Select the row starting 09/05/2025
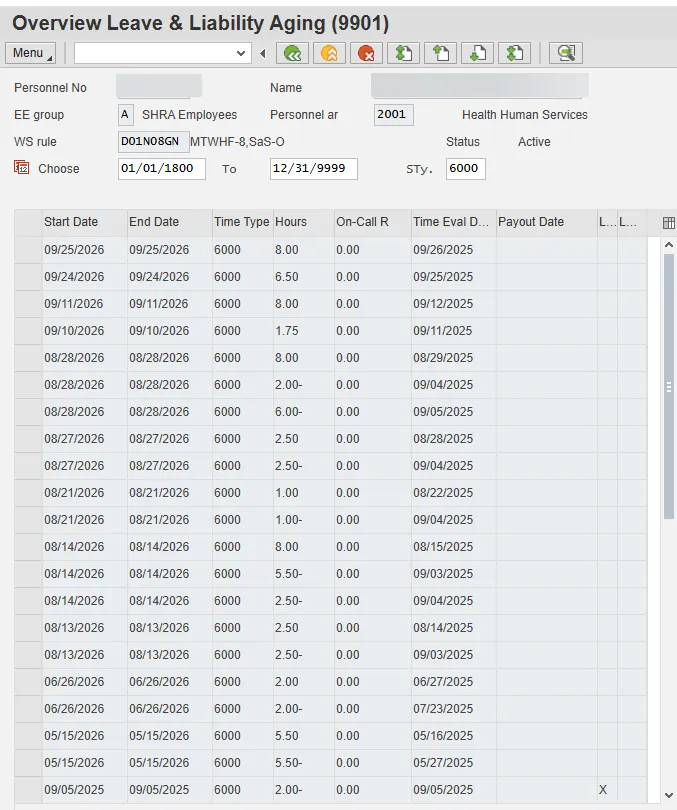The image size is (677, 810). tap(28, 790)
